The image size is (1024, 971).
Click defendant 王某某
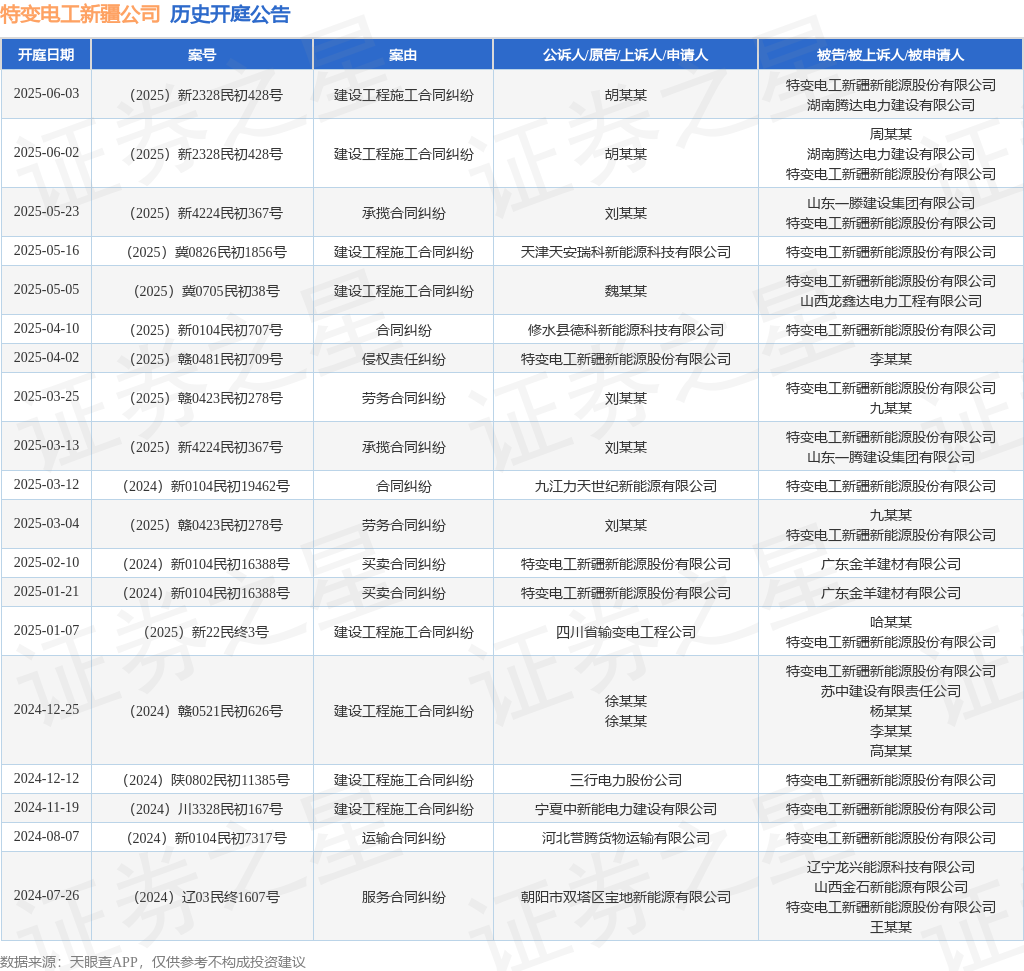pyautogui.click(x=891, y=927)
